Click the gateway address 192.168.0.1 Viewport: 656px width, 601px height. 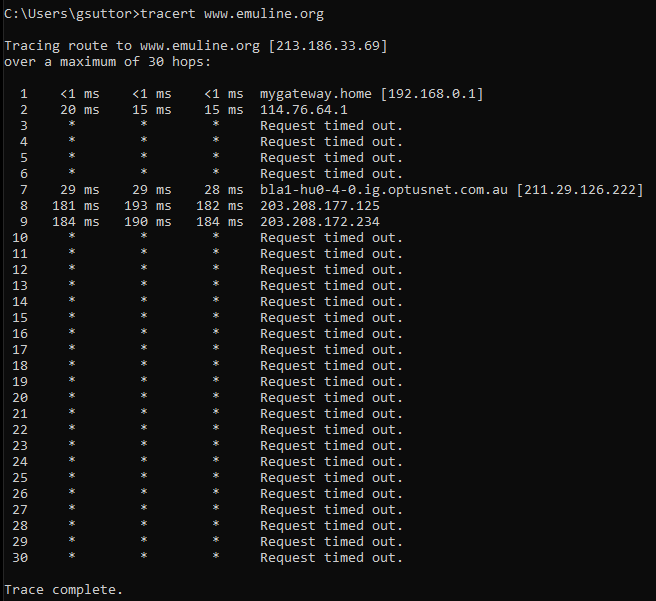click(x=432, y=94)
